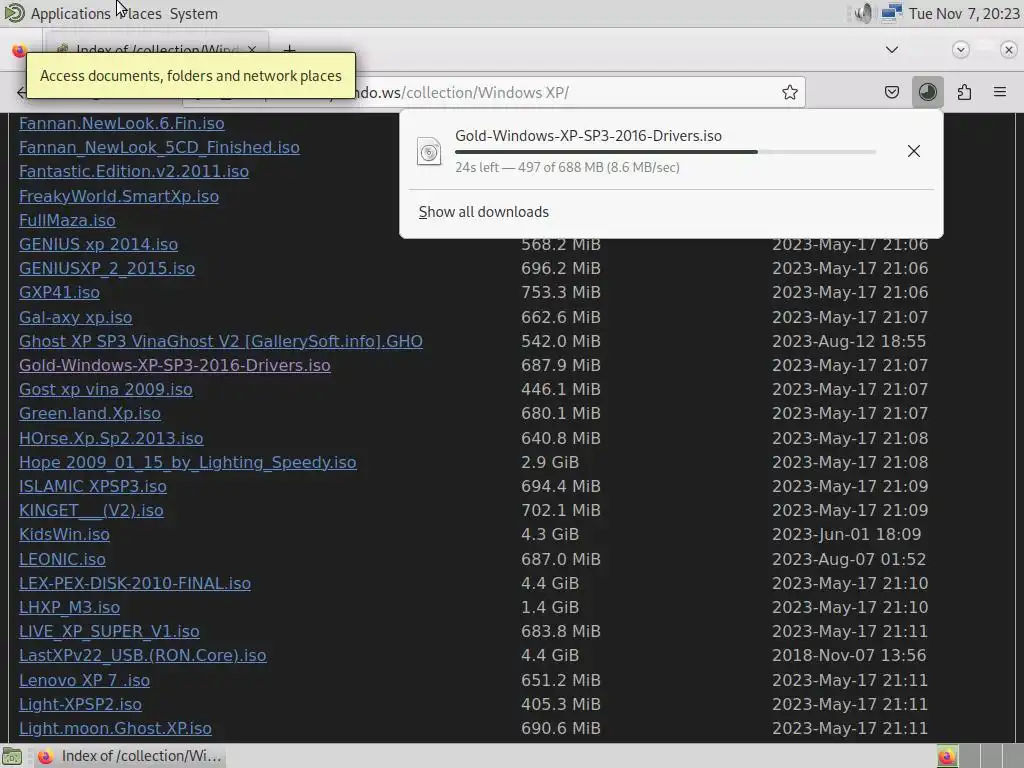Click the Firefox icon at the bottom-right panel
The width and height of the screenshot is (1024, 768).
[947, 756]
